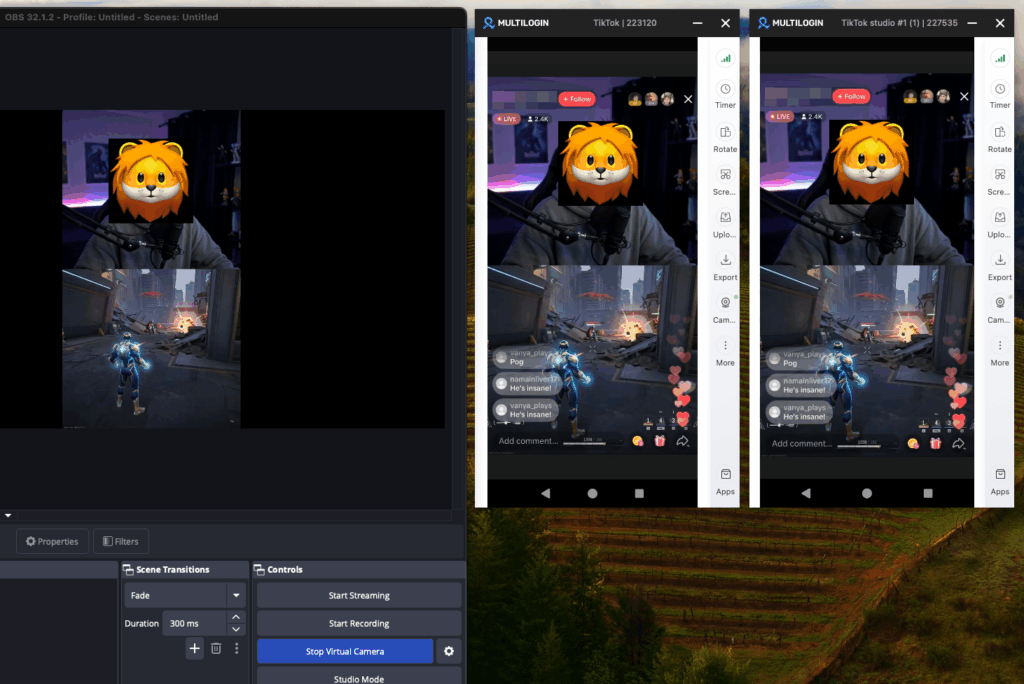Open Camera option in TikTok studio 227535 window
Viewport: 1024px width, 684px height.
[x=999, y=309]
